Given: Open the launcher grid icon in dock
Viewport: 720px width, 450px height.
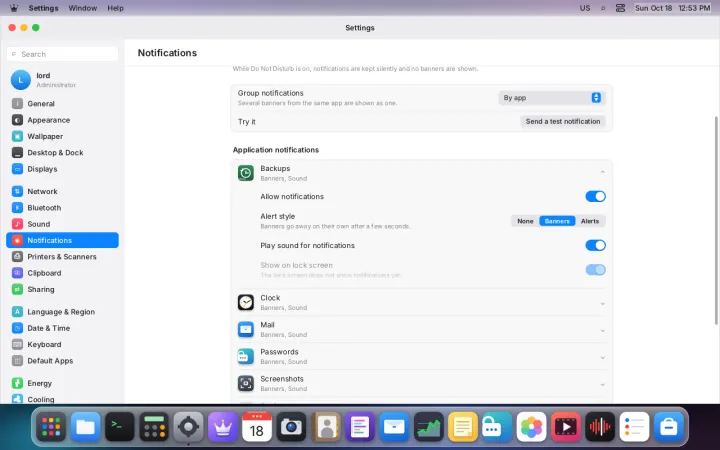Looking at the screenshot, I should pos(51,427).
